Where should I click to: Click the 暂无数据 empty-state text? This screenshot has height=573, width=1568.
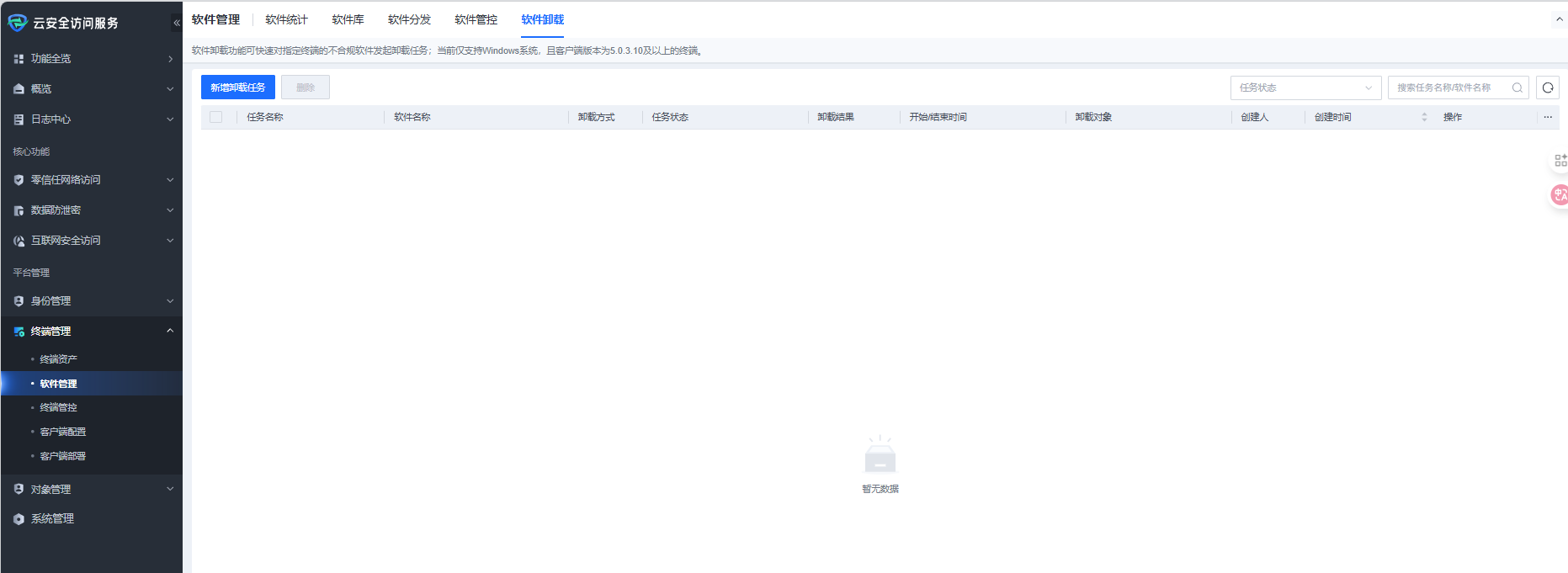[880, 489]
